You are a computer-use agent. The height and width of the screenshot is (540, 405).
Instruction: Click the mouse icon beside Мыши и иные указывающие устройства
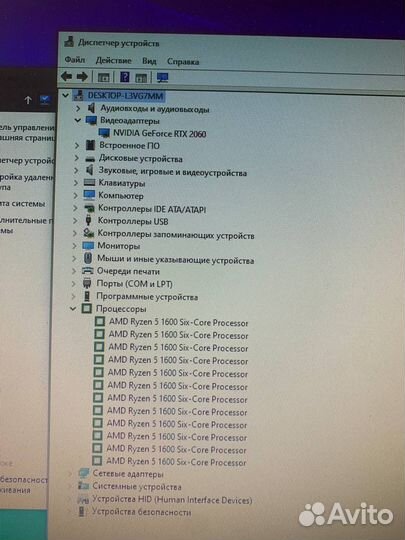tap(88, 258)
